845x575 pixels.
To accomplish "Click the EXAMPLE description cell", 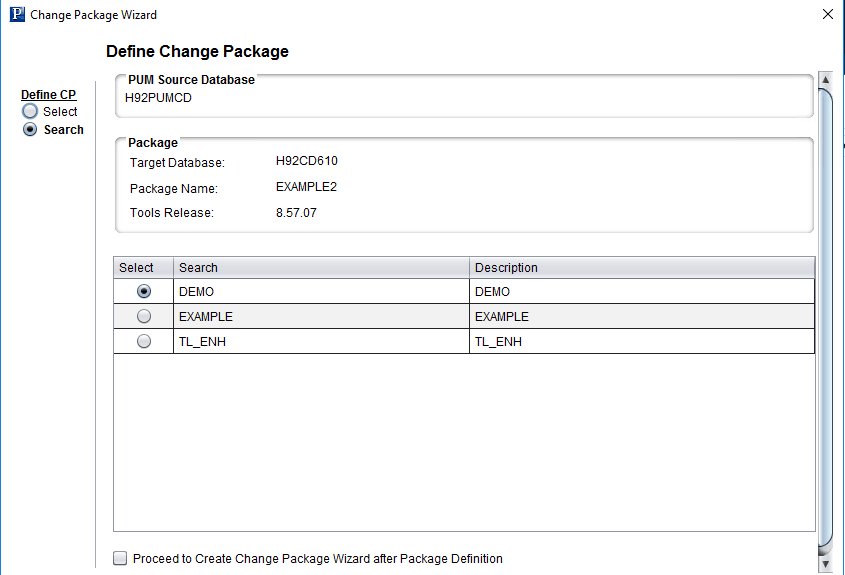I will (642, 316).
